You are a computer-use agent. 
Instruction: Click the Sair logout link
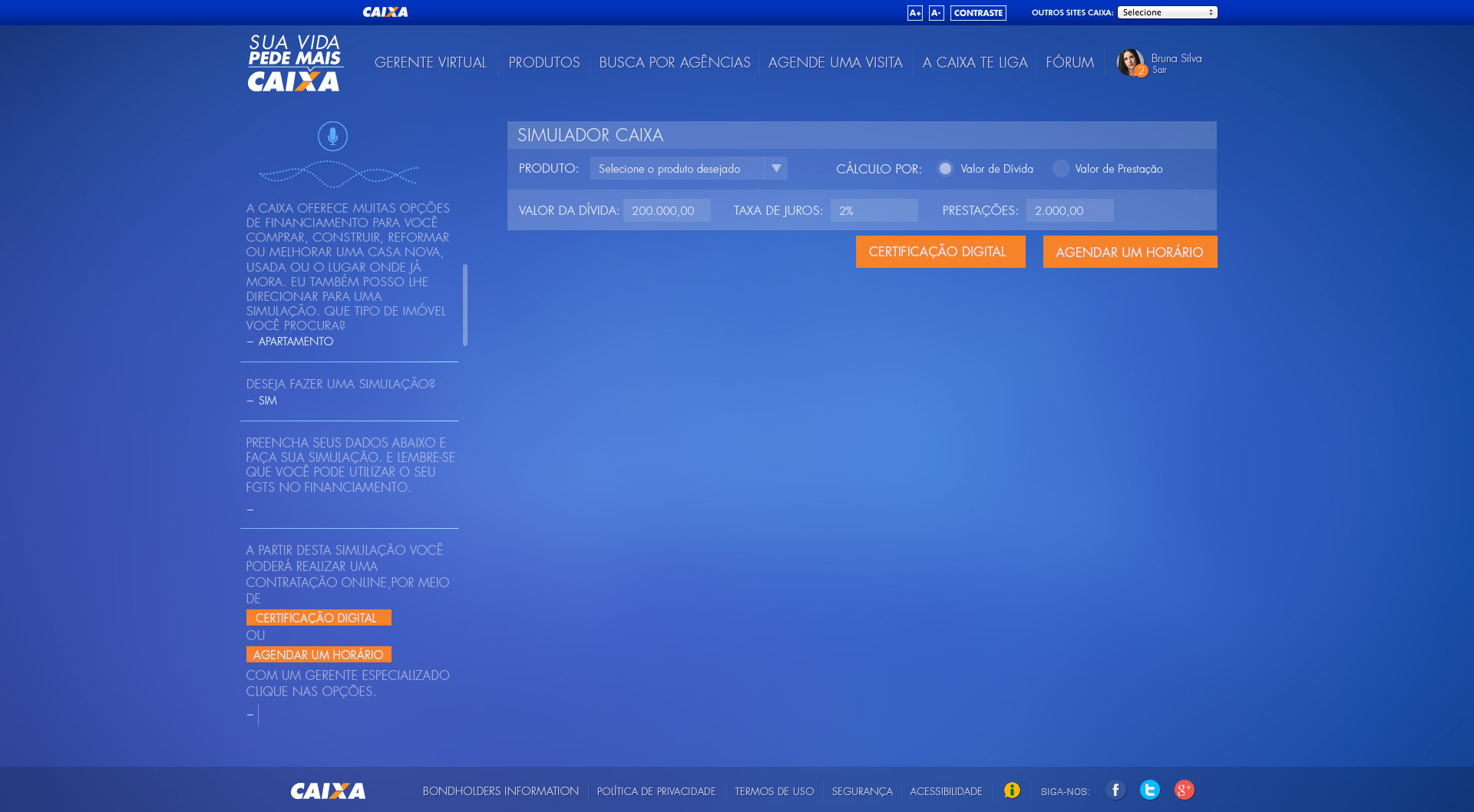(1159, 70)
